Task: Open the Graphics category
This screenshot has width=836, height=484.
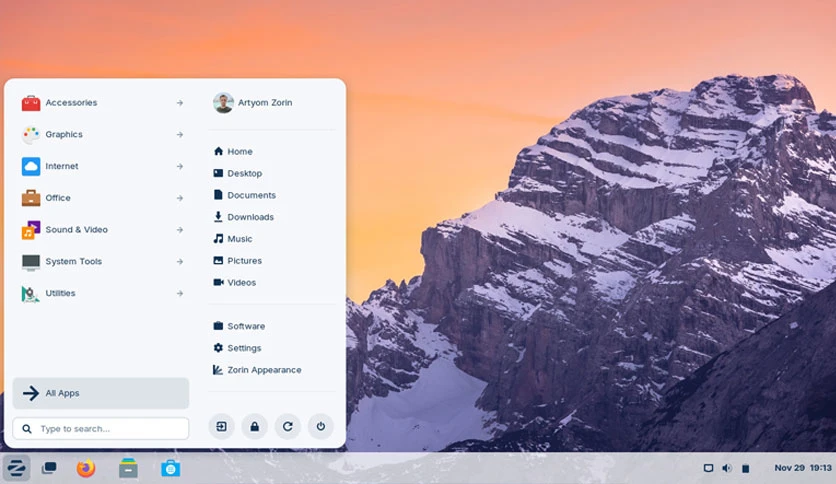Action: click(x=101, y=134)
